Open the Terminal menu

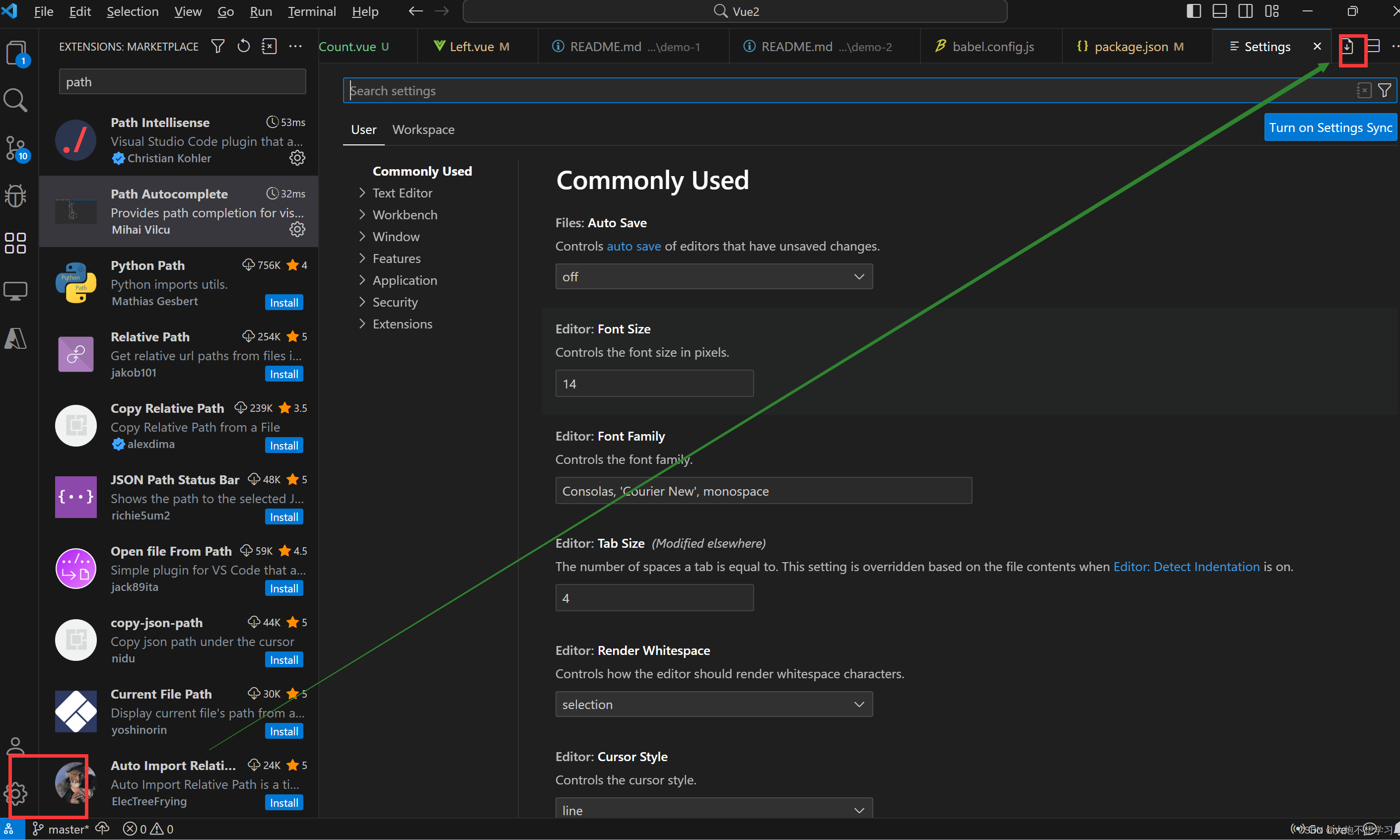pos(311,11)
